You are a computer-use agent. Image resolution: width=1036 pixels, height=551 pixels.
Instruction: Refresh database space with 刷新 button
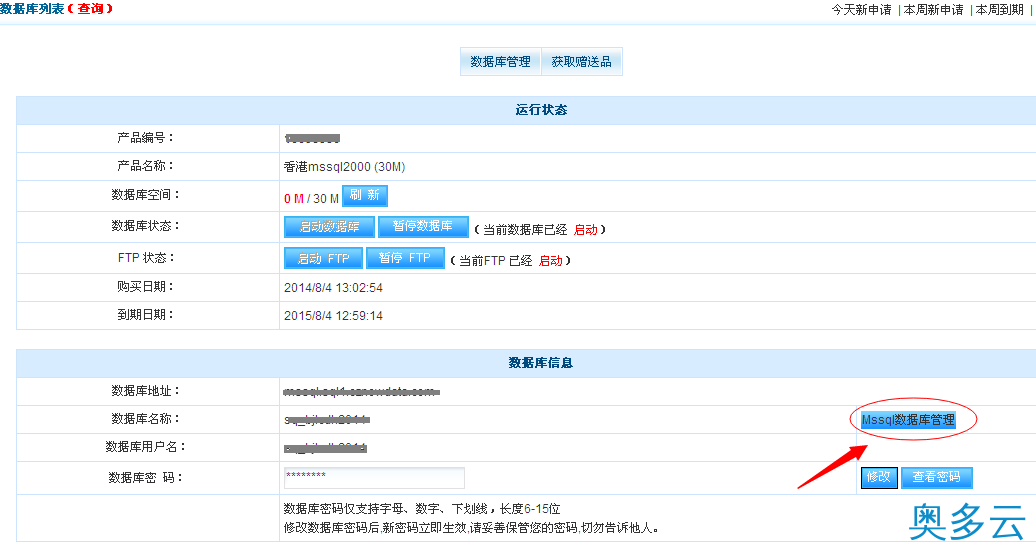click(365, 196)
